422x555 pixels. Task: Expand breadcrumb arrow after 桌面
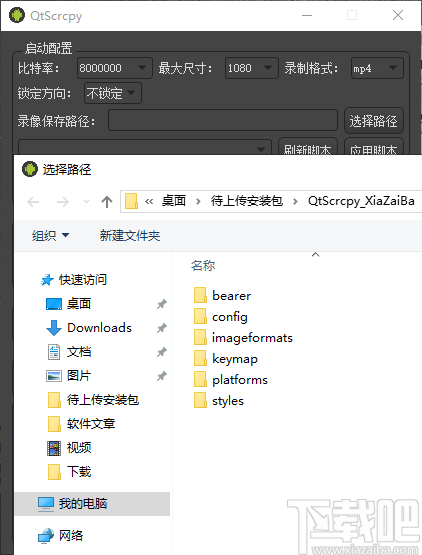(198, 201)
